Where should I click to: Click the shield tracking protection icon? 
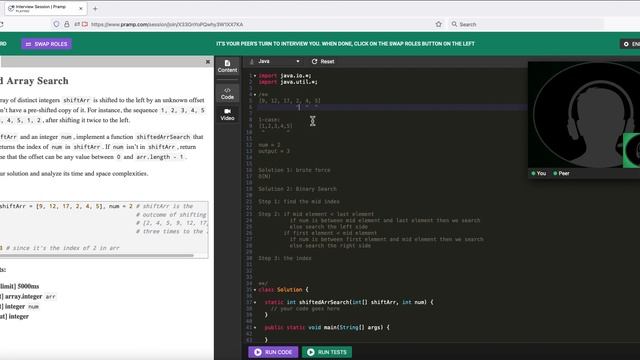[56, 24]
